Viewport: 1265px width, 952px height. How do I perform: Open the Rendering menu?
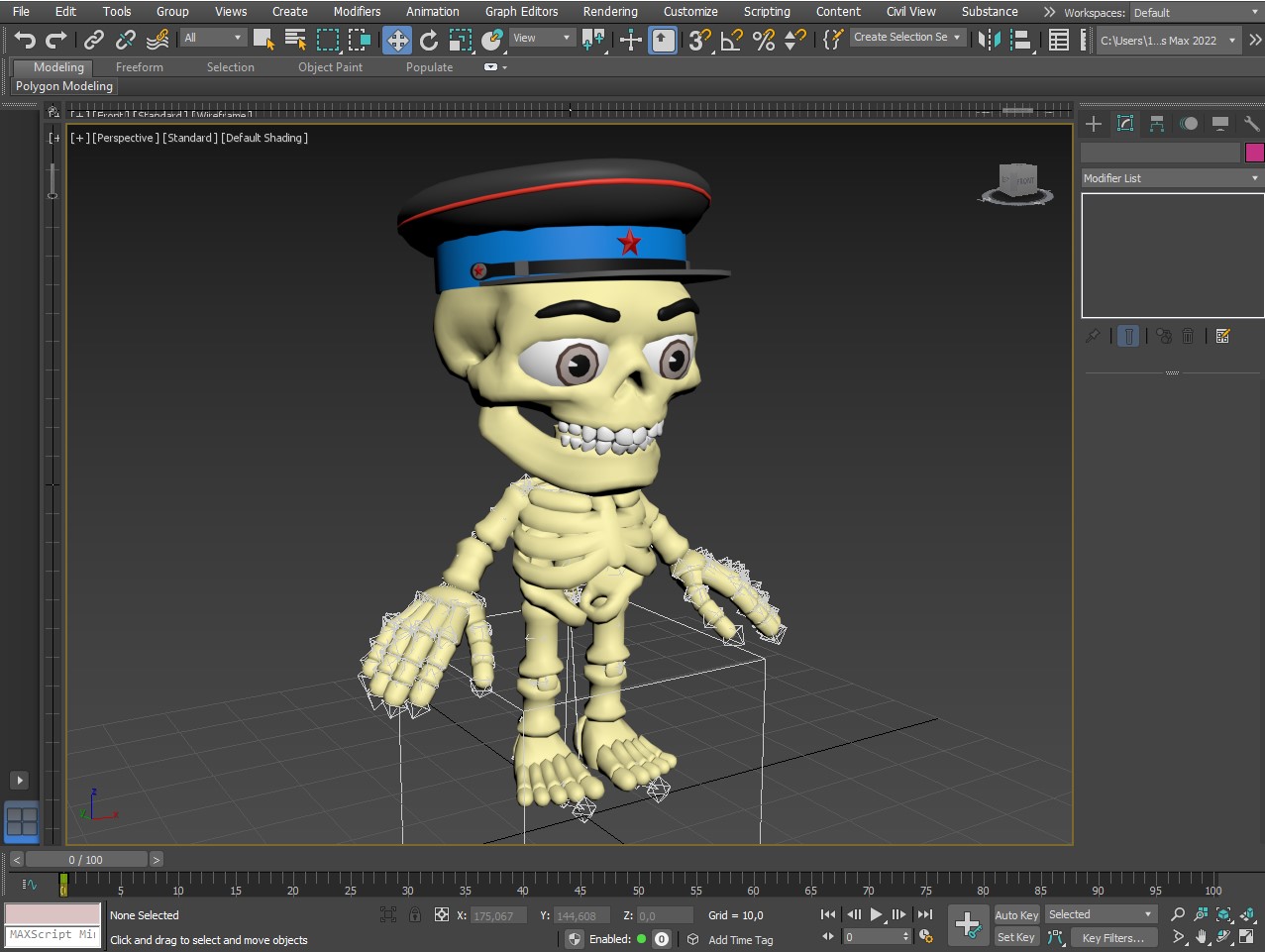[x=609, y=12]
